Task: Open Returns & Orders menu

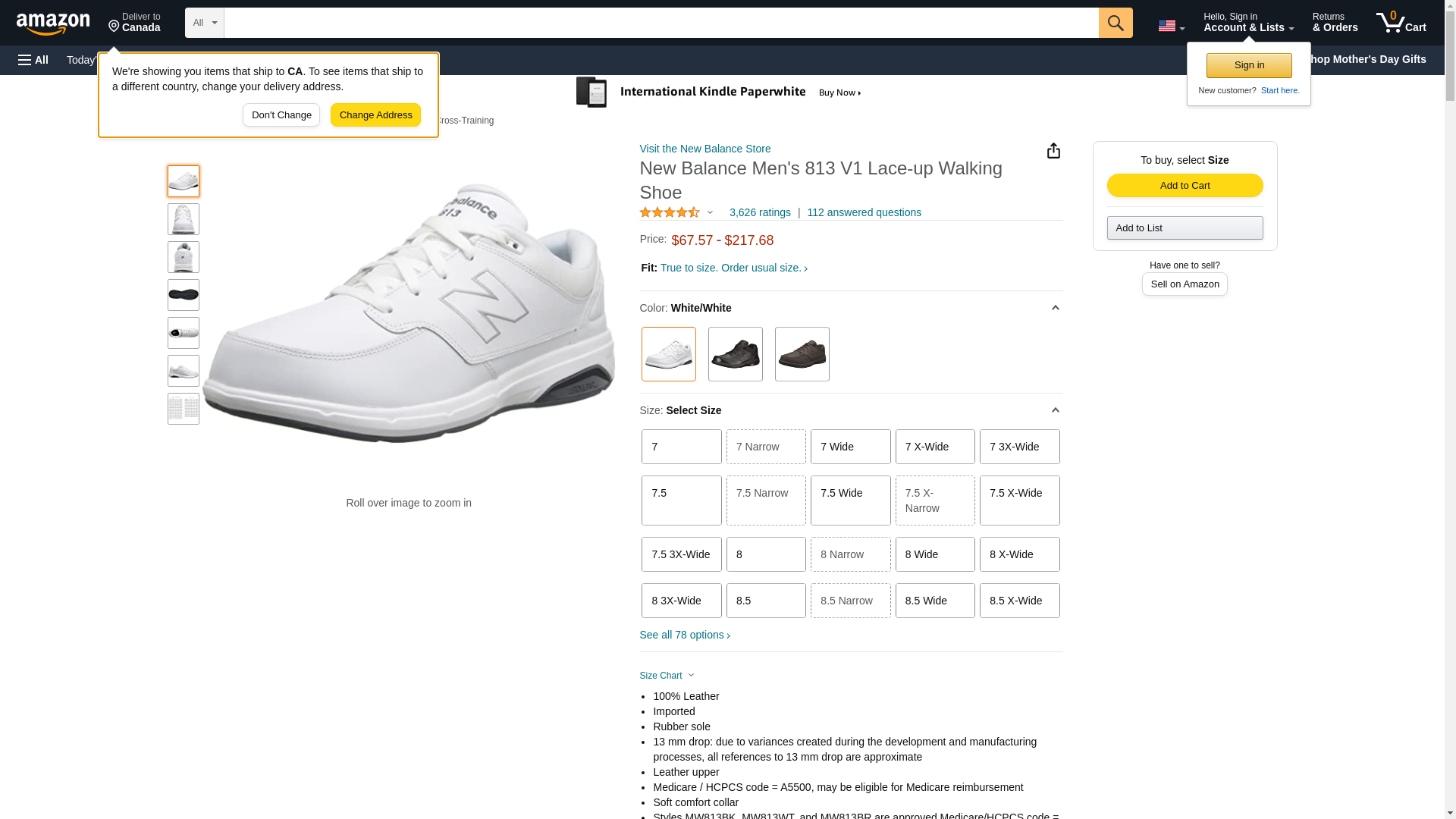Action: 1335,23
